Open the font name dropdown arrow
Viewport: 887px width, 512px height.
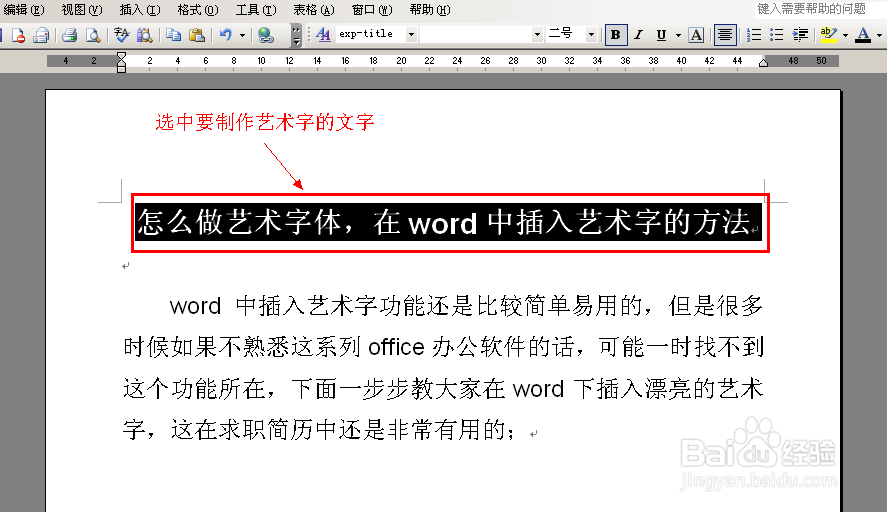537,35
